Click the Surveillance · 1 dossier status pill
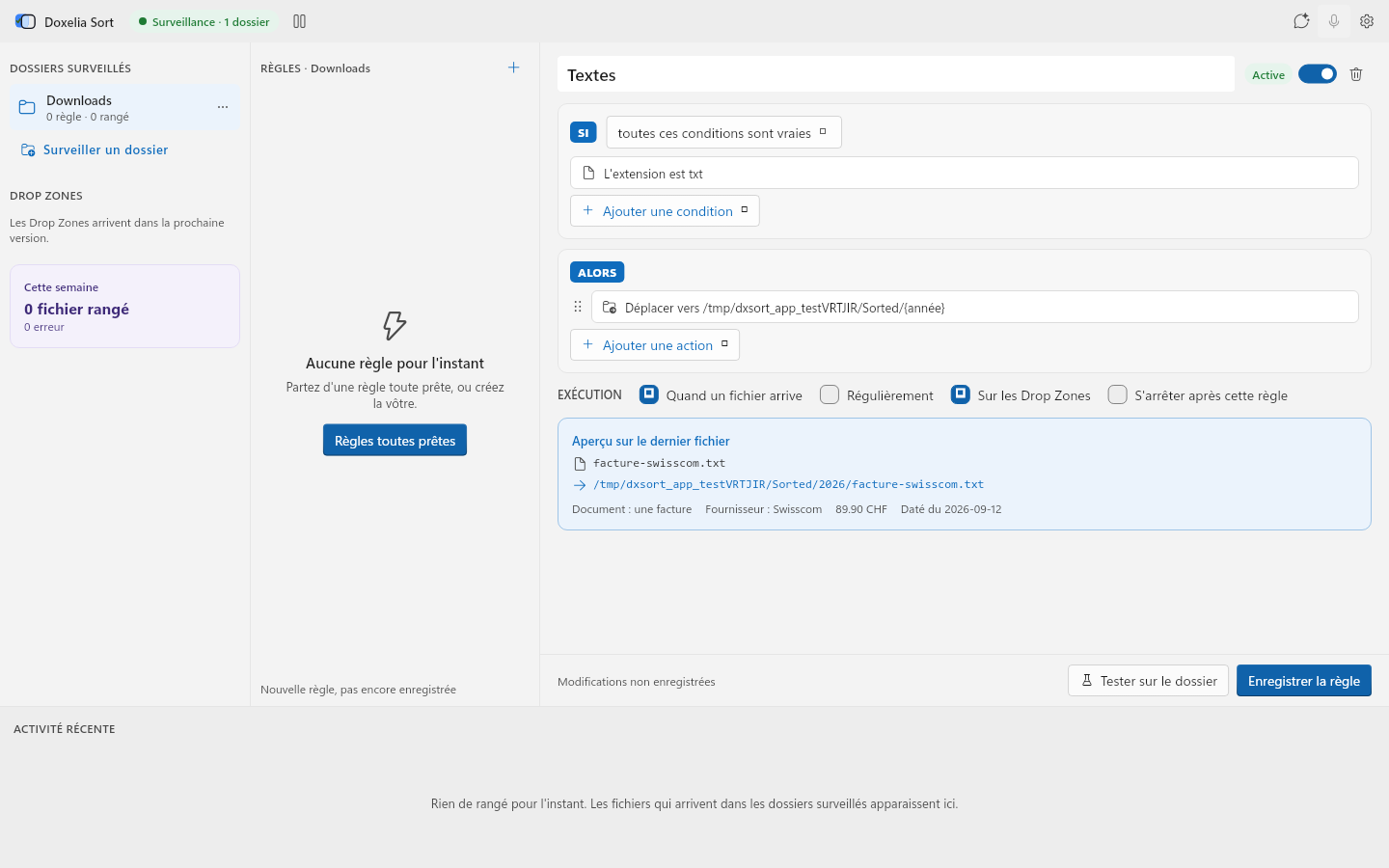Image resolution: width=1389 pixels, height=868 pixels. tap(204, 21)
